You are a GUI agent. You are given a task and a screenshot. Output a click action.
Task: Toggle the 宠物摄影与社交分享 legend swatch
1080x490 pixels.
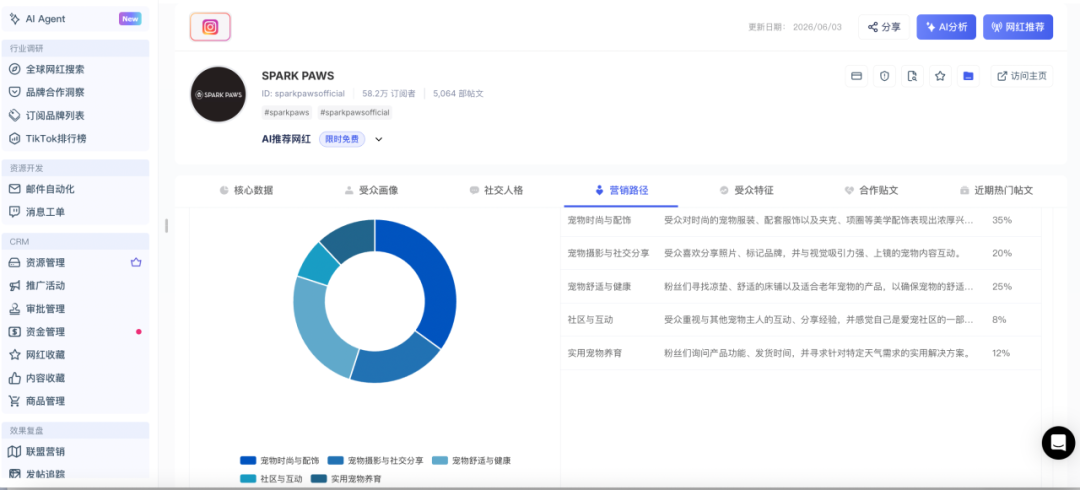coord(335,460)
